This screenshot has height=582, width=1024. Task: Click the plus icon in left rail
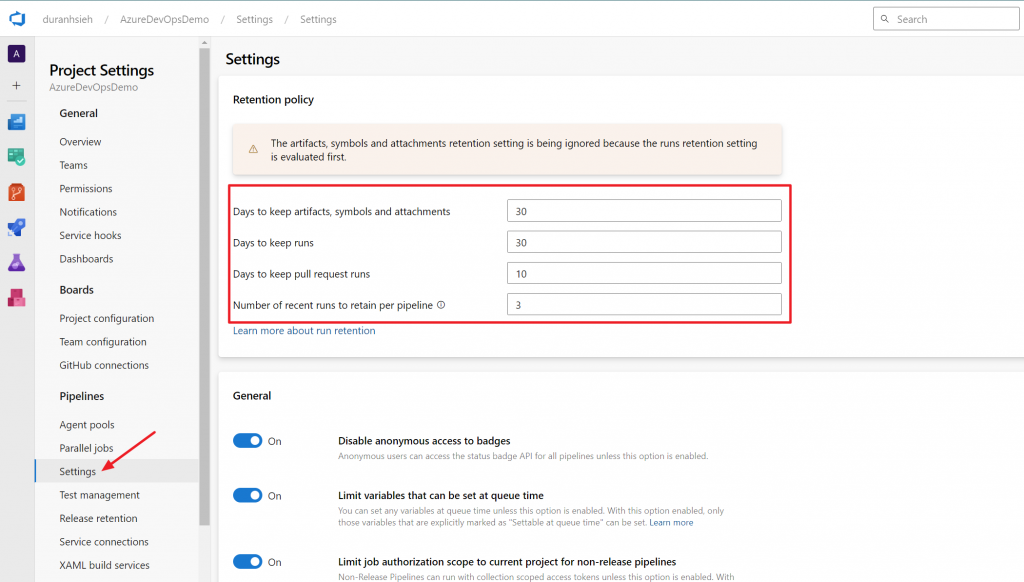click(16, 86)
